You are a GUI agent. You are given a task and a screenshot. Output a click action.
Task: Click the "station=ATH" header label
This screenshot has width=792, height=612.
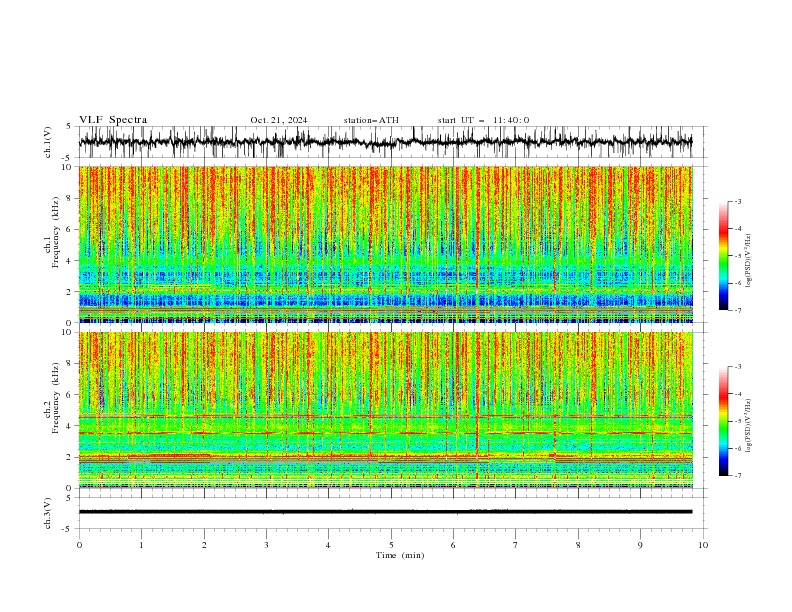click(371, 120)
